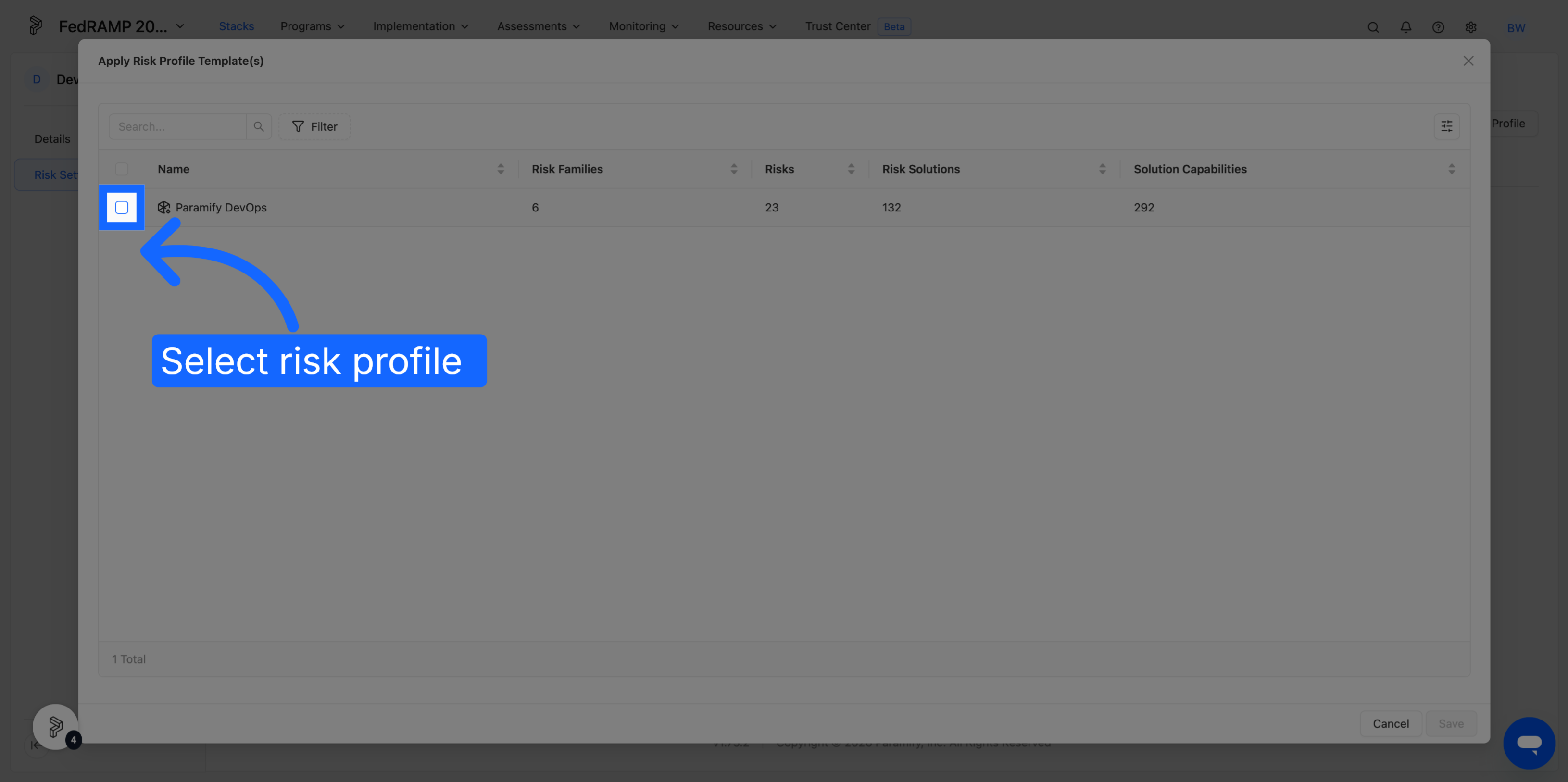
Task: Open the FedRAMP workspace switcher dropdown
Action: point(122,26)
